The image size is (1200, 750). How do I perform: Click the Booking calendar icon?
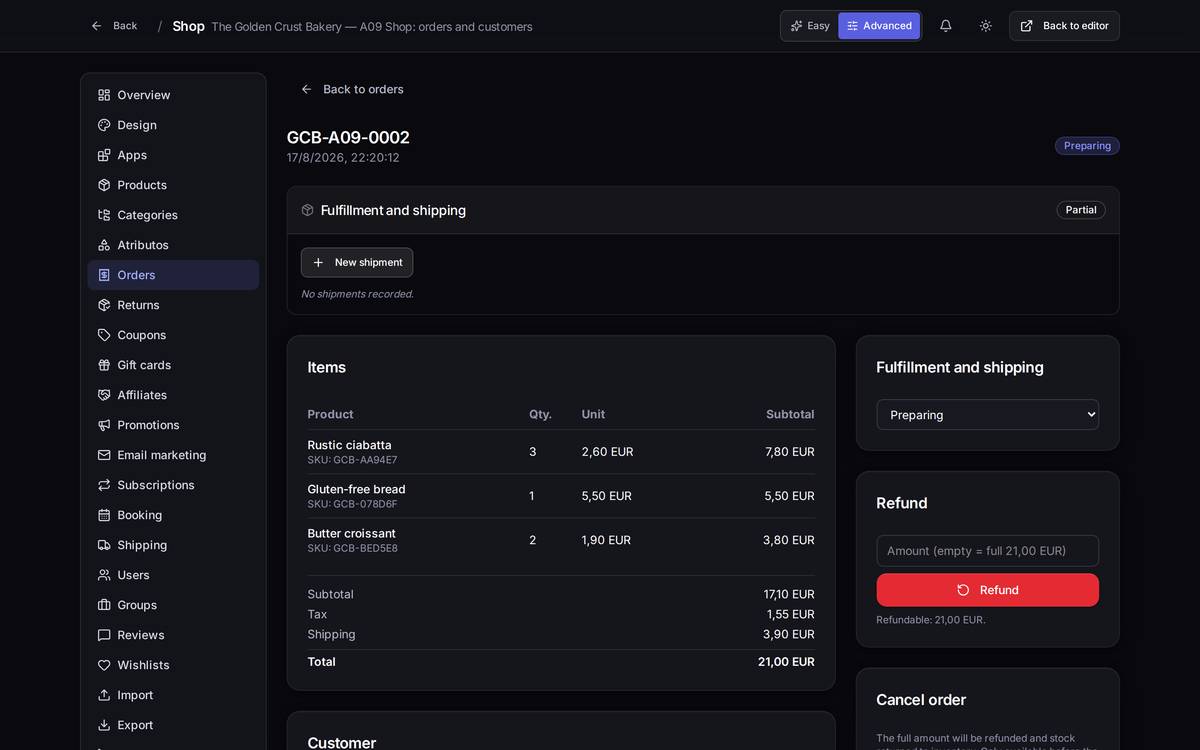(104, 515)
